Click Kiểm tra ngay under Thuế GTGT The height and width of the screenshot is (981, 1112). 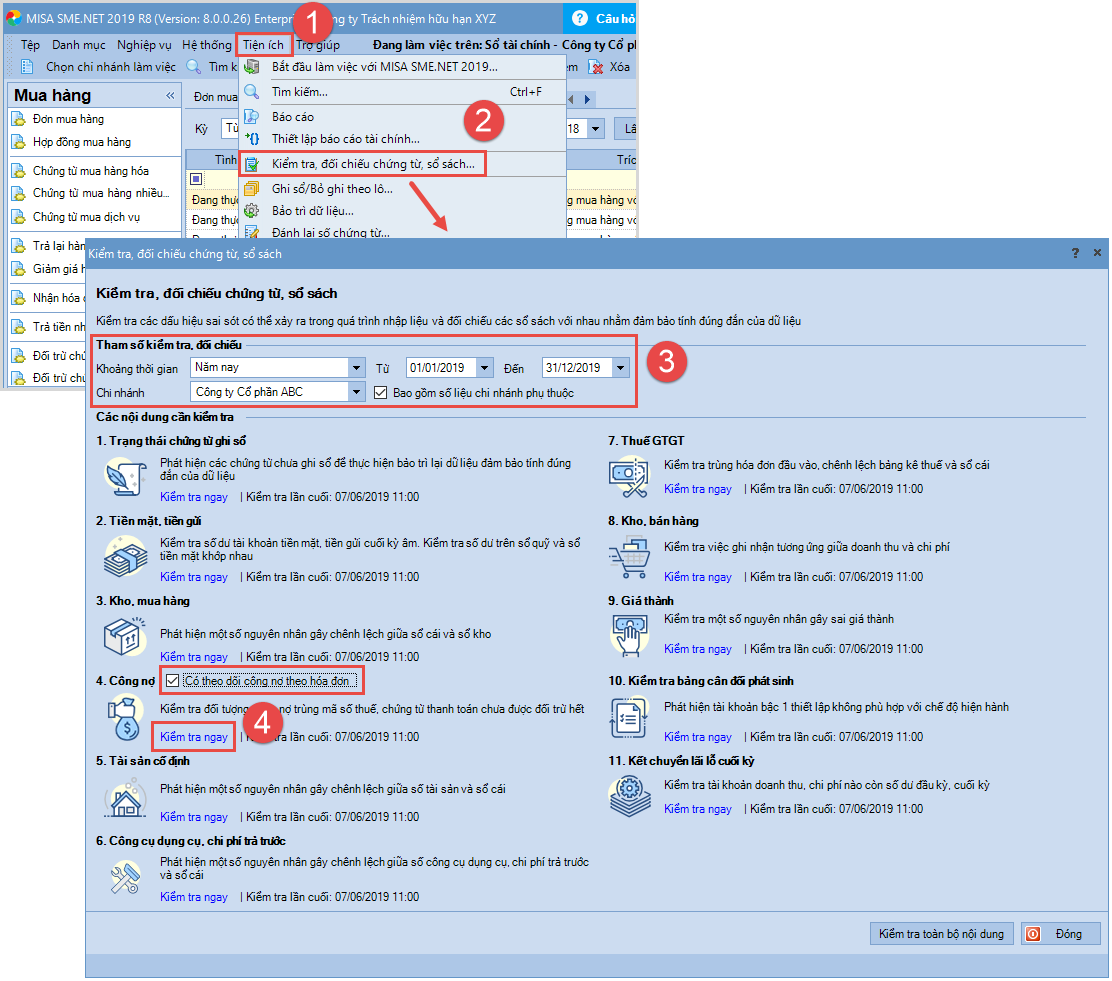pyautogui.click(x=698, y=489)
